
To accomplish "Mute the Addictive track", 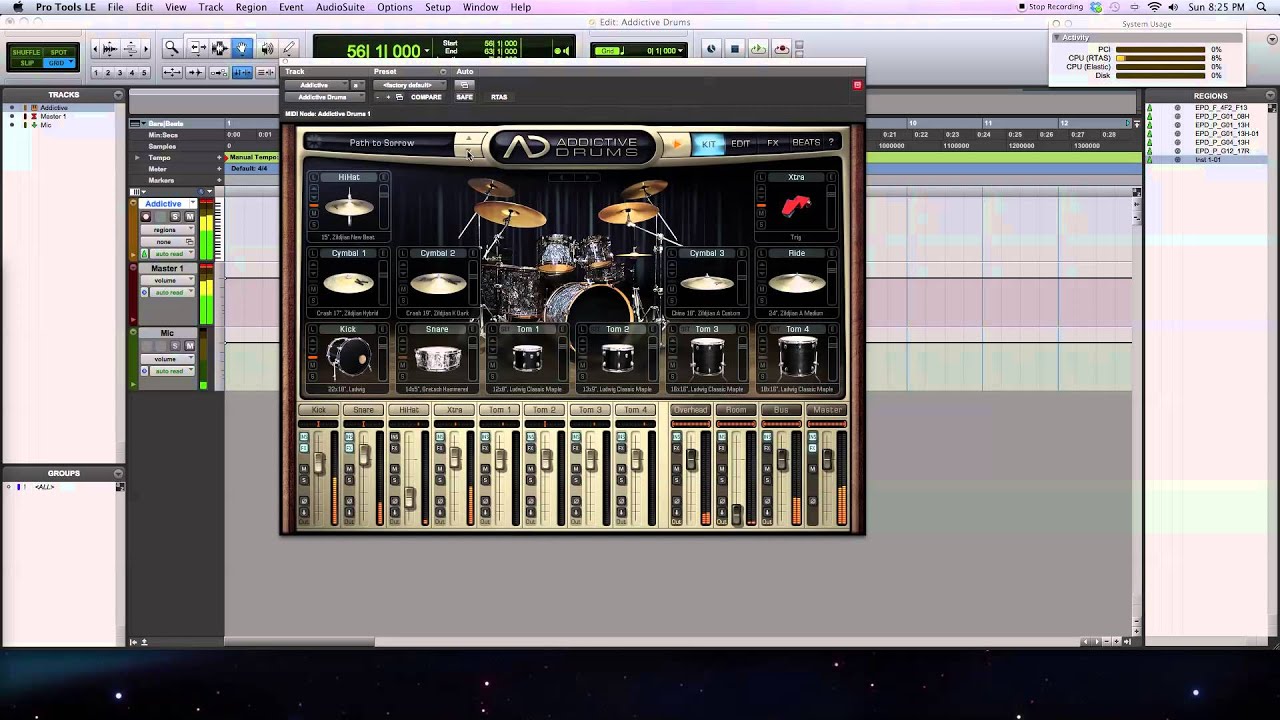I will (x=189, y=217).
